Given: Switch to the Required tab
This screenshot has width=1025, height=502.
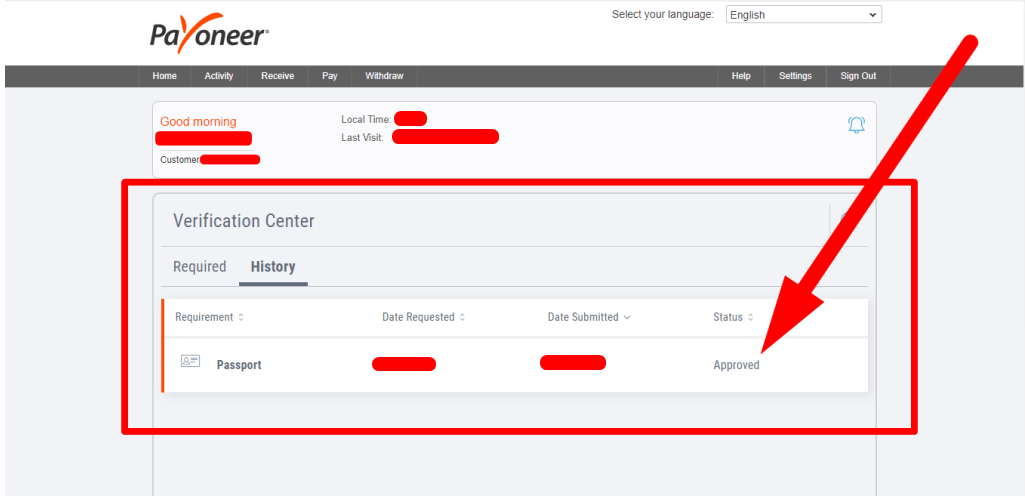Looking at the screenshot, I should point(199,267).
